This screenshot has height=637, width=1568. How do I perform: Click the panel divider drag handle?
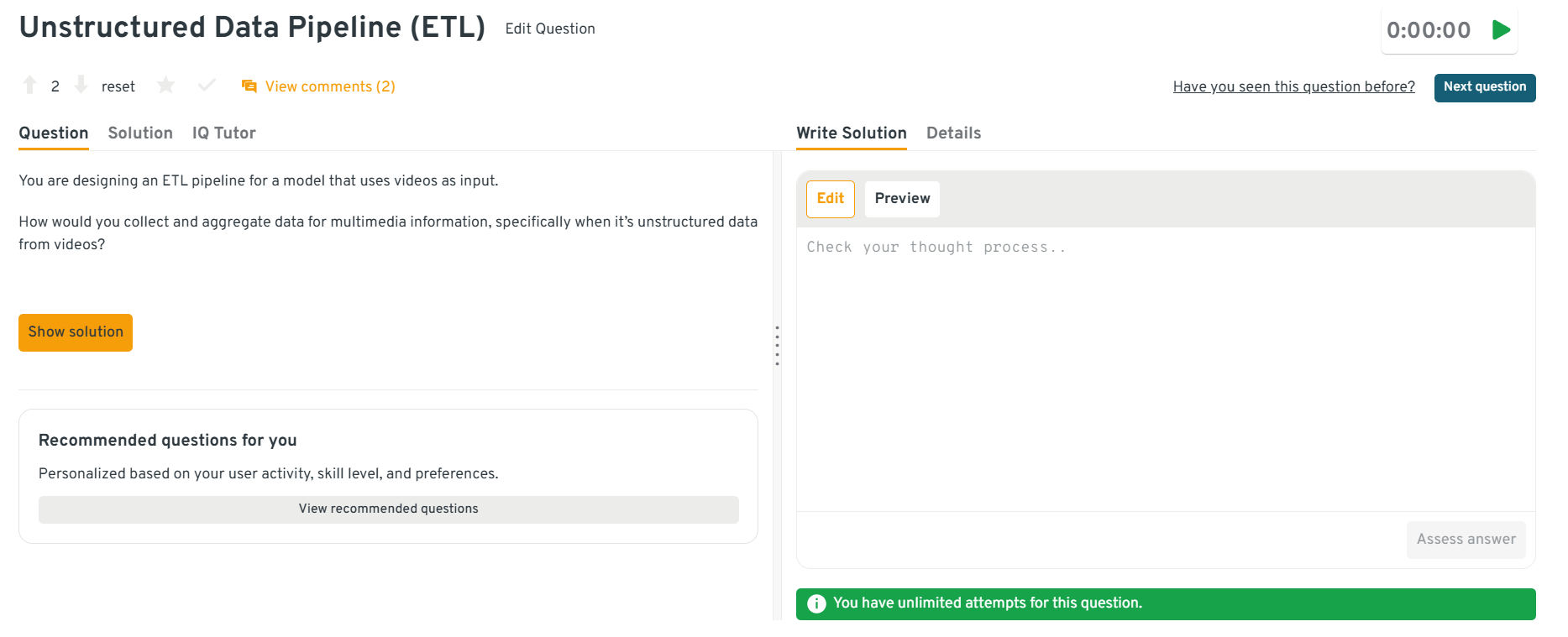click(777, 346)
